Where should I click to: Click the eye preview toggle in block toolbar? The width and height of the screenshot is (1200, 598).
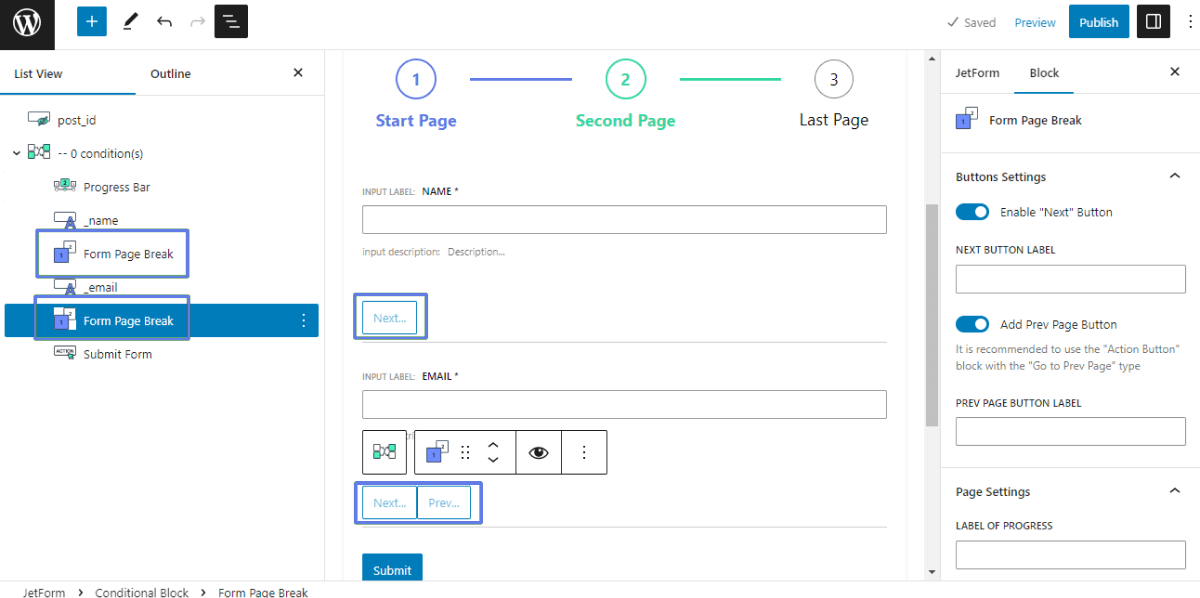pyautogui.click(x=538, y=452)
